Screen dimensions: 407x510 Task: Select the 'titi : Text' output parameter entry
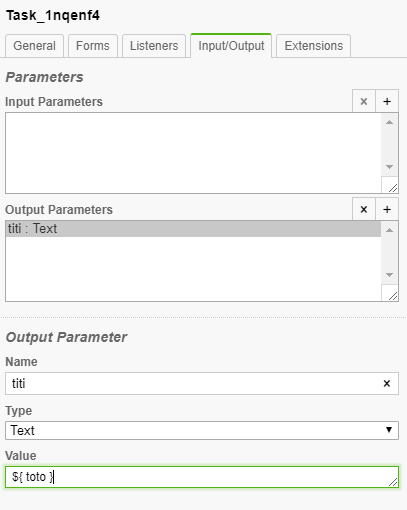tap(193, 229)
